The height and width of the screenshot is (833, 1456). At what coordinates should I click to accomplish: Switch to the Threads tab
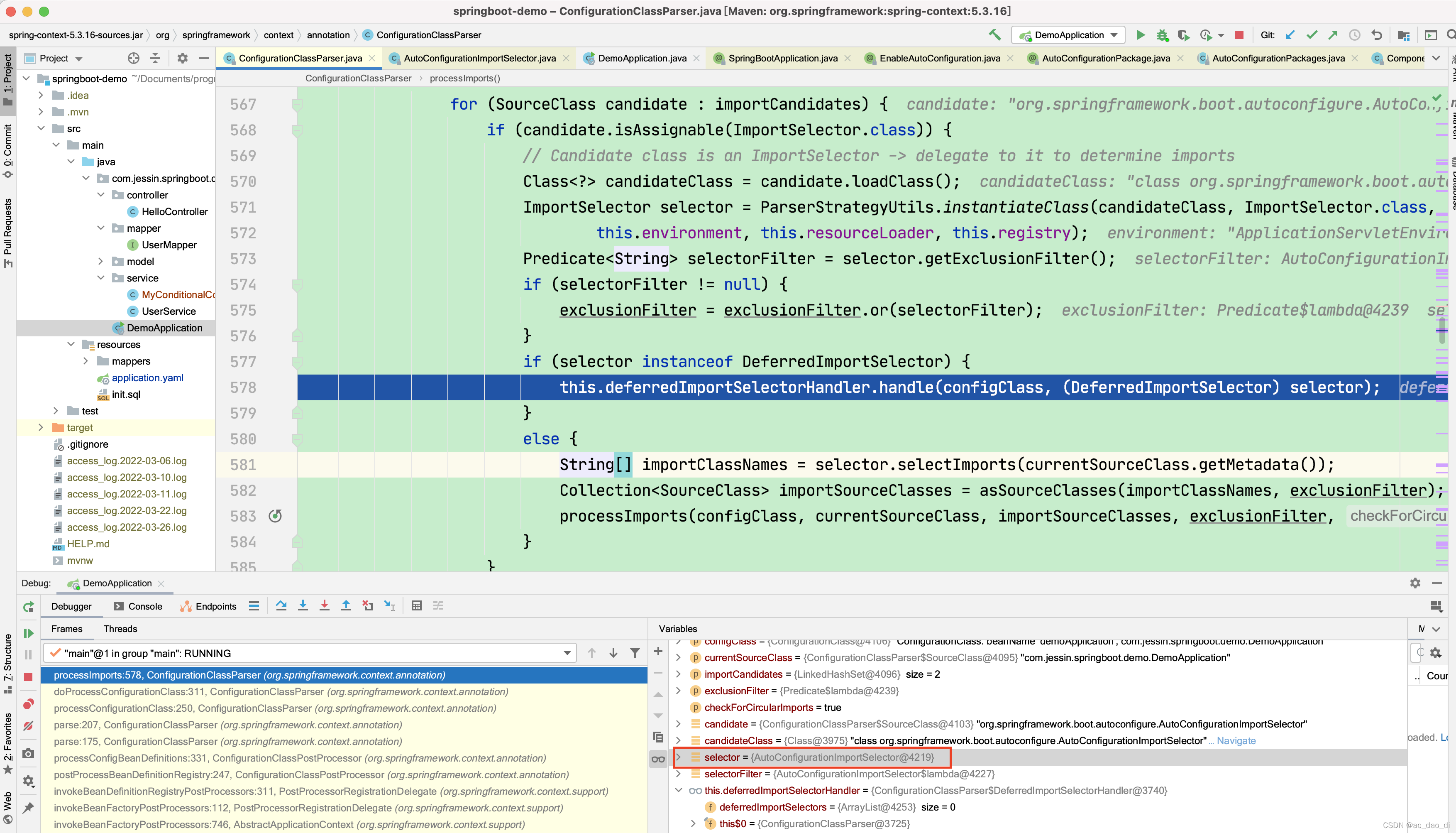coord(120,629)
